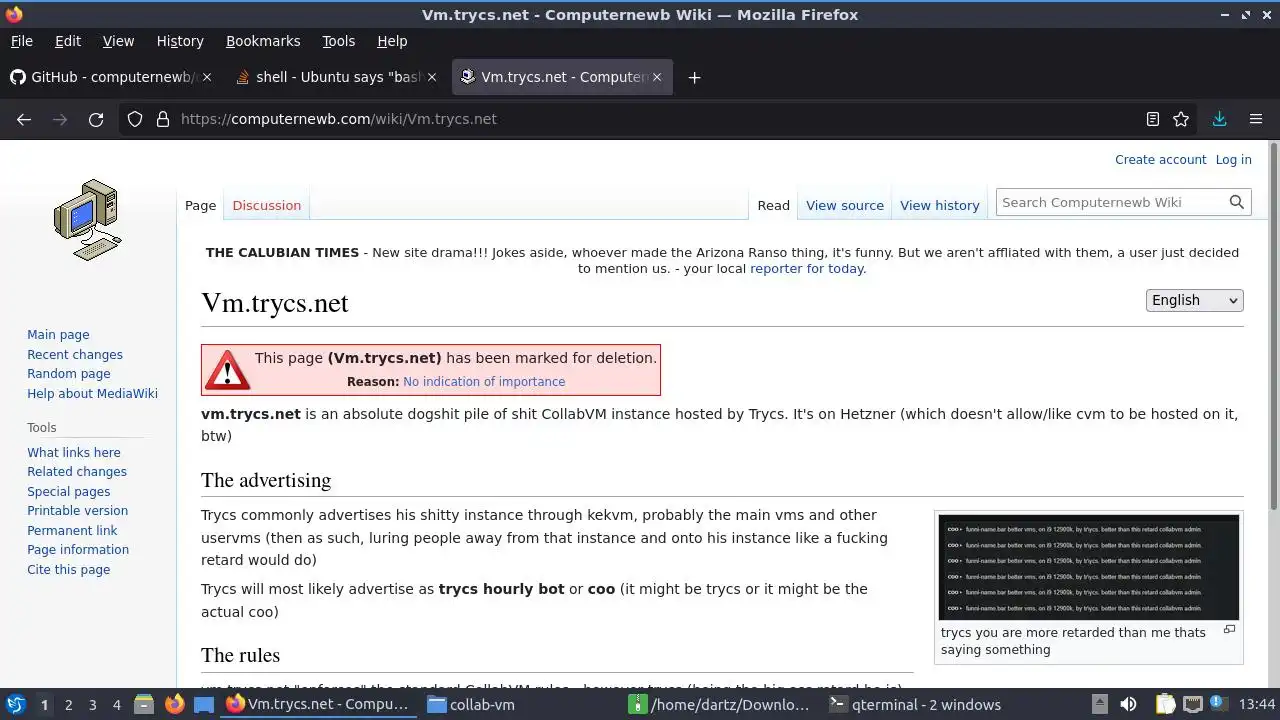Open Permanent link in sidebar
Image resolution: width=1280 pixels, height=720 pixels.
(72, 530)
